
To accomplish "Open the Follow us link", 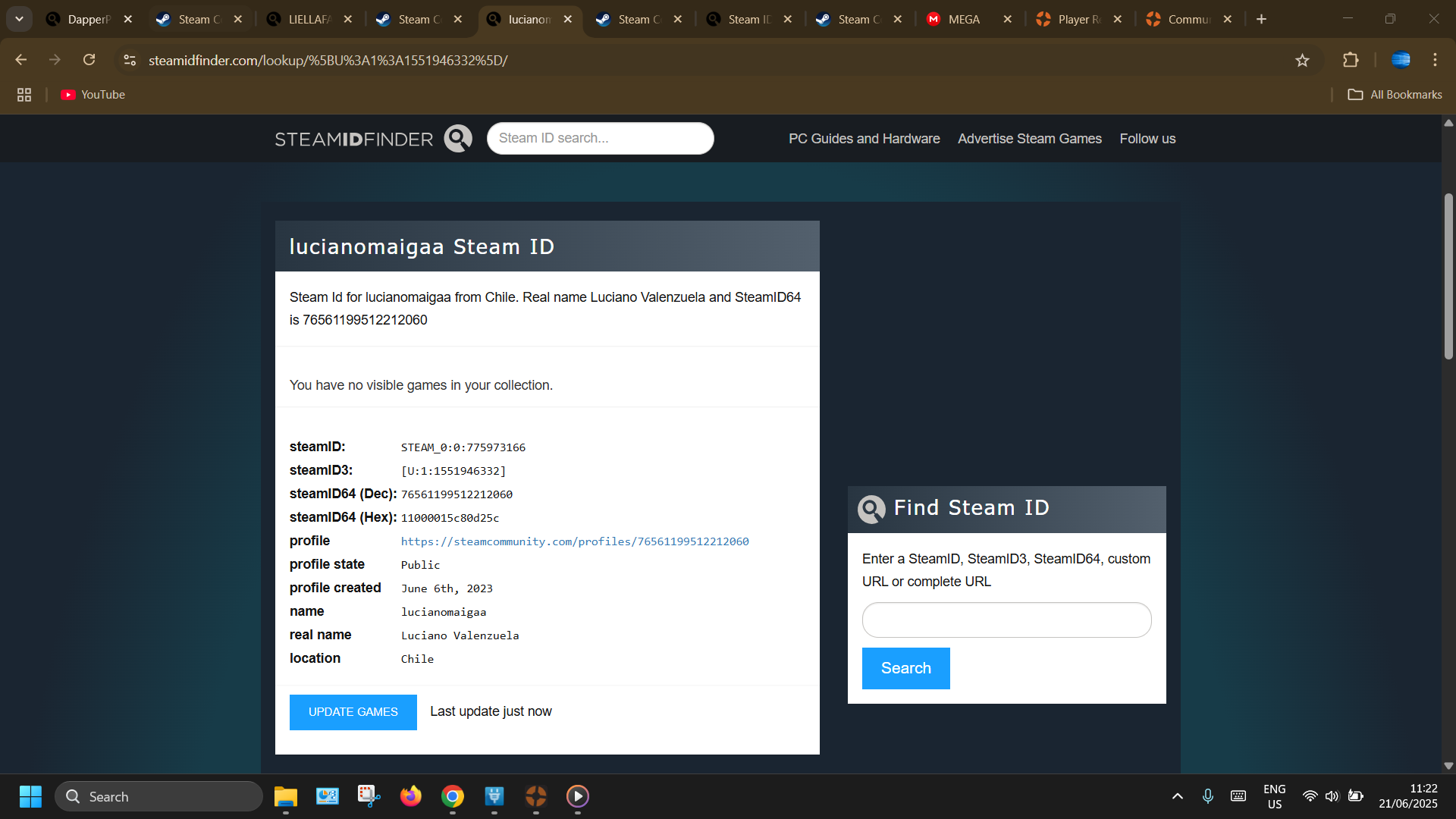I will point(1147,139).
